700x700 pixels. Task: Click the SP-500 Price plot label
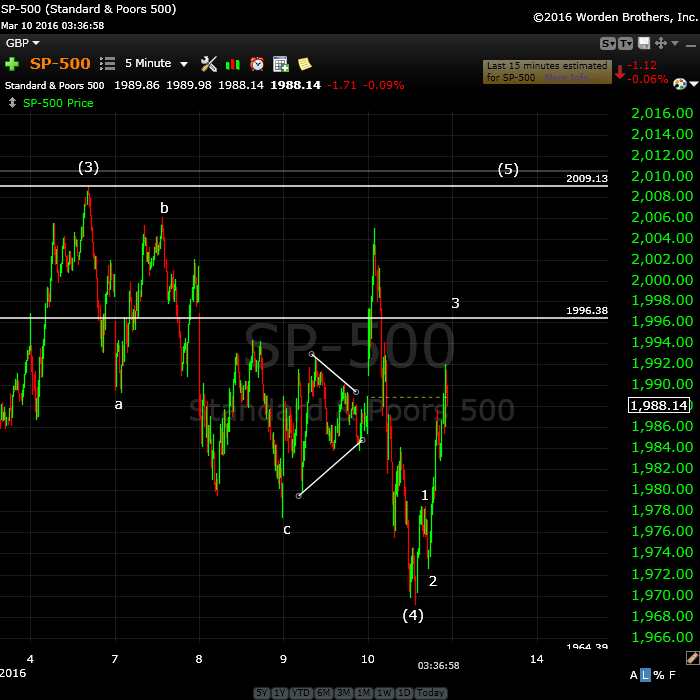[x=58, y=103]
